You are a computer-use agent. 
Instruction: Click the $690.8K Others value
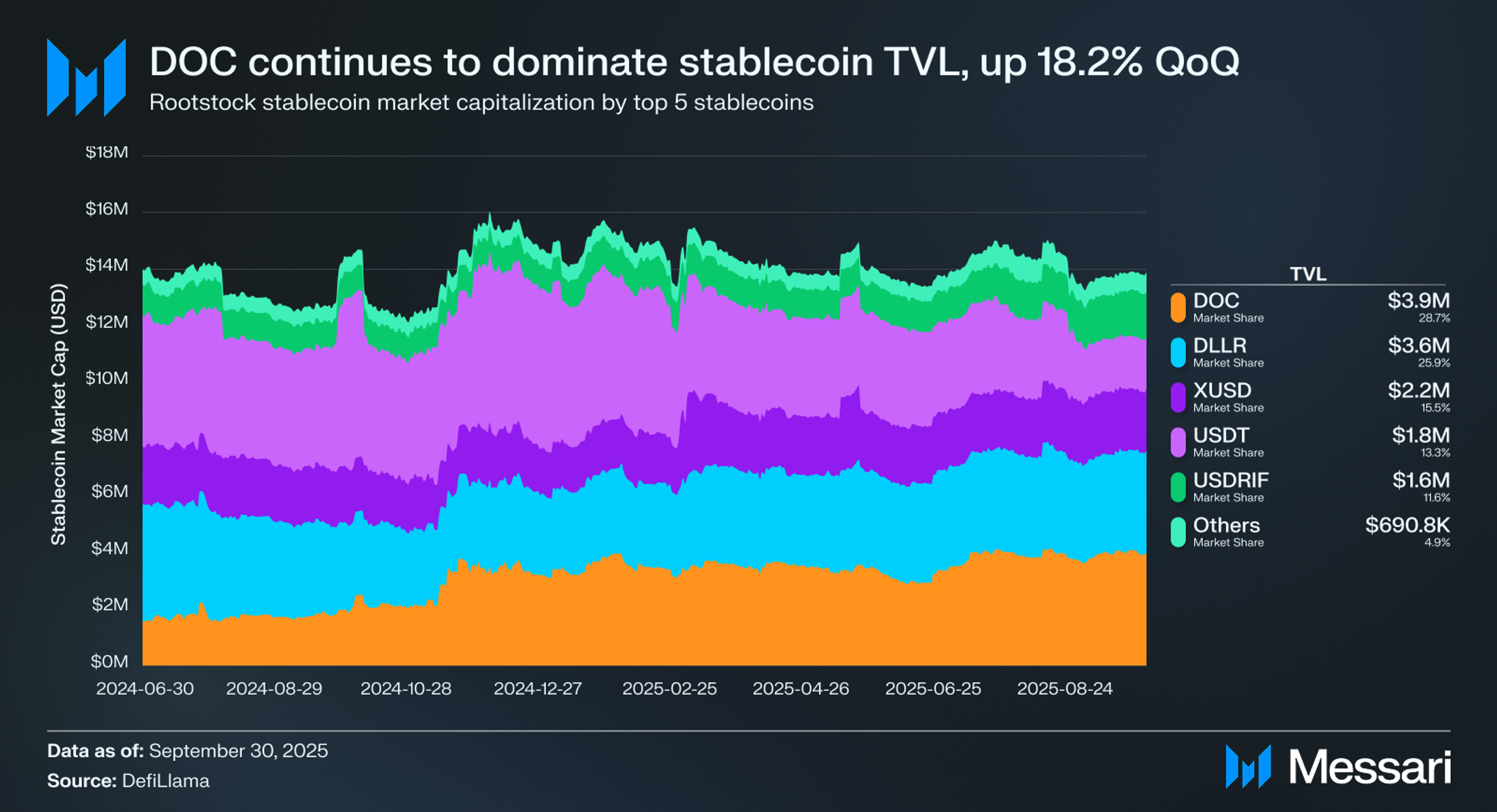pyautogui.click(x=1408, y=525)
